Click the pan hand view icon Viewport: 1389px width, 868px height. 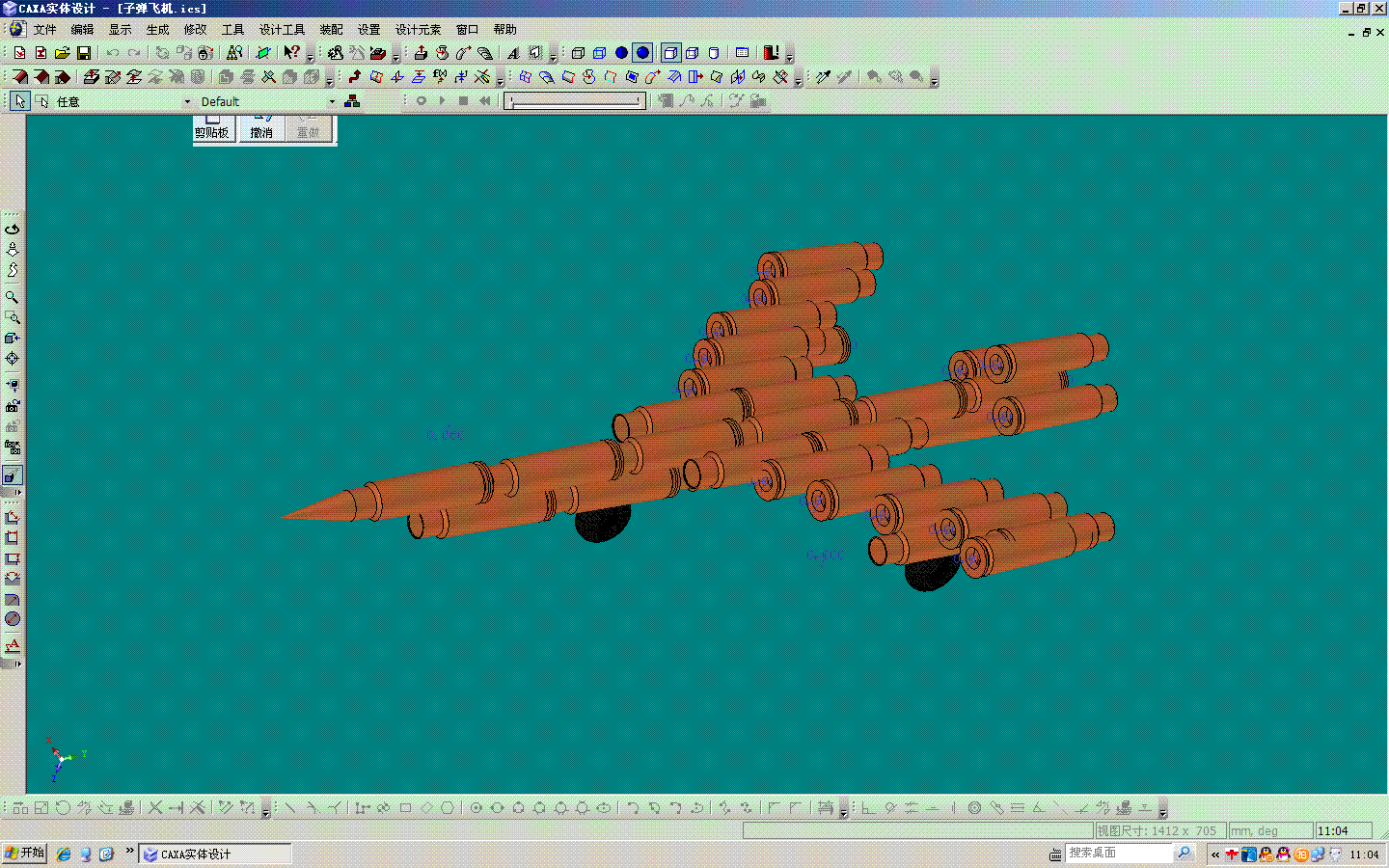click(x=13, y=249)
